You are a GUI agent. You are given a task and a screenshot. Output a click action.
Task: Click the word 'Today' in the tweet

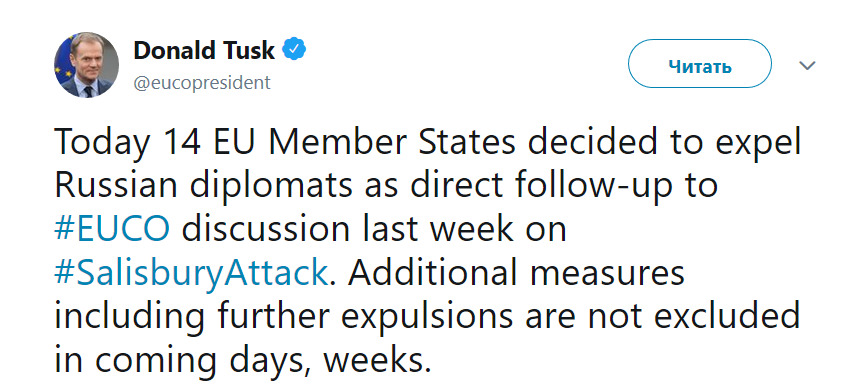click(x=102, y=143)
